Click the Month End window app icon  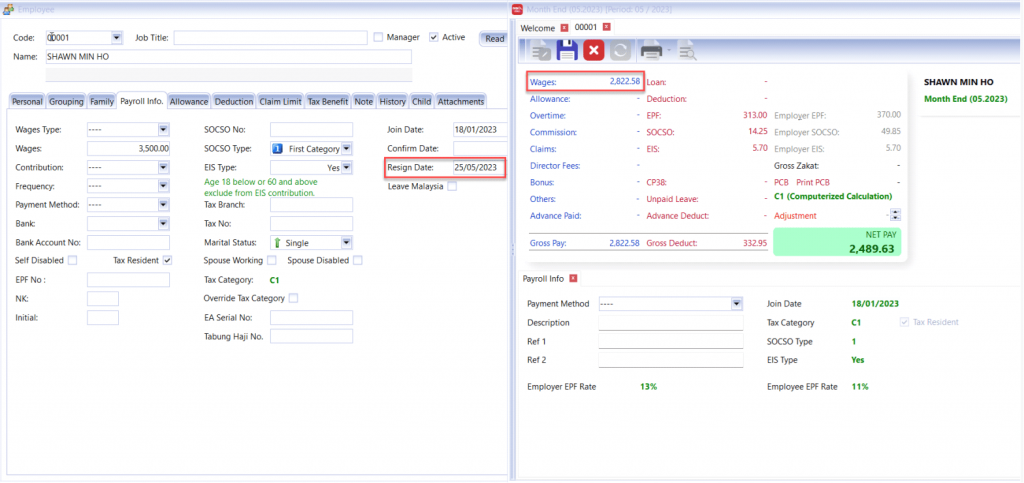click(517, 9)
